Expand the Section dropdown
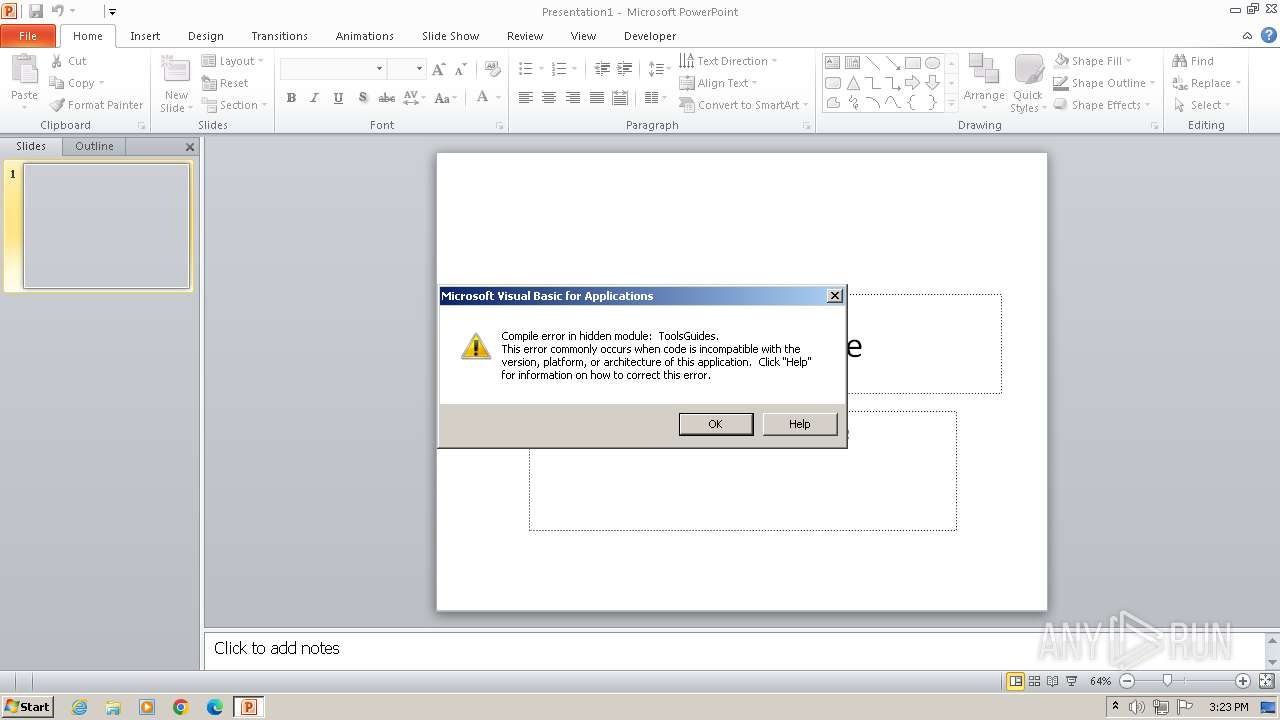The image size is (1280, 720). 235,105
